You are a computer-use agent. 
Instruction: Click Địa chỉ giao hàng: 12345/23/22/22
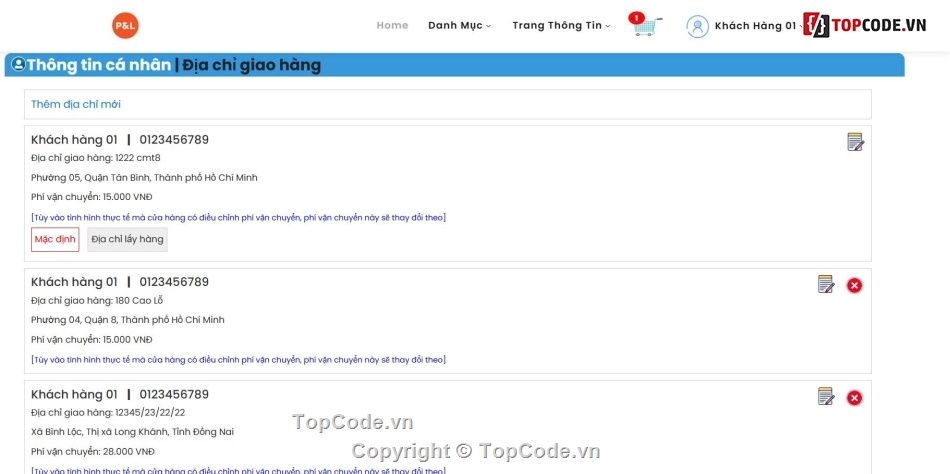pyautogui.click(x=108, y=413)
